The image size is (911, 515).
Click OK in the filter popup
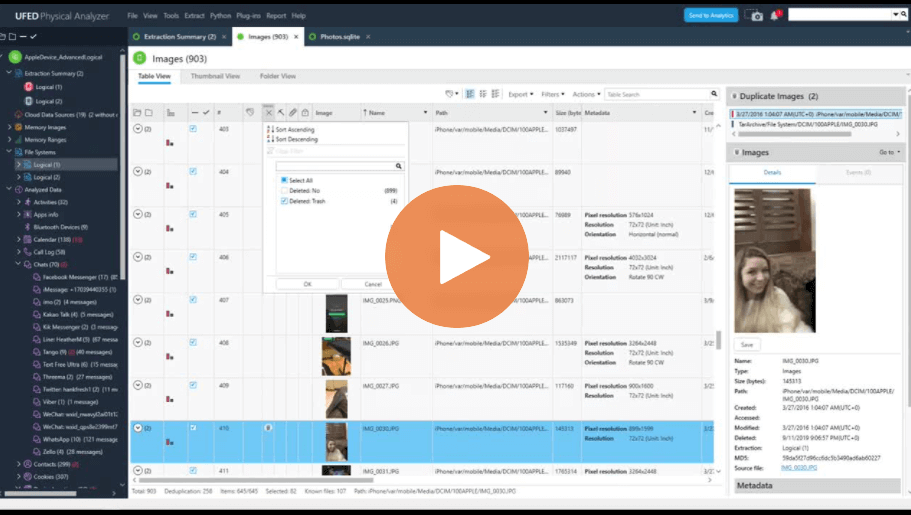306,284
